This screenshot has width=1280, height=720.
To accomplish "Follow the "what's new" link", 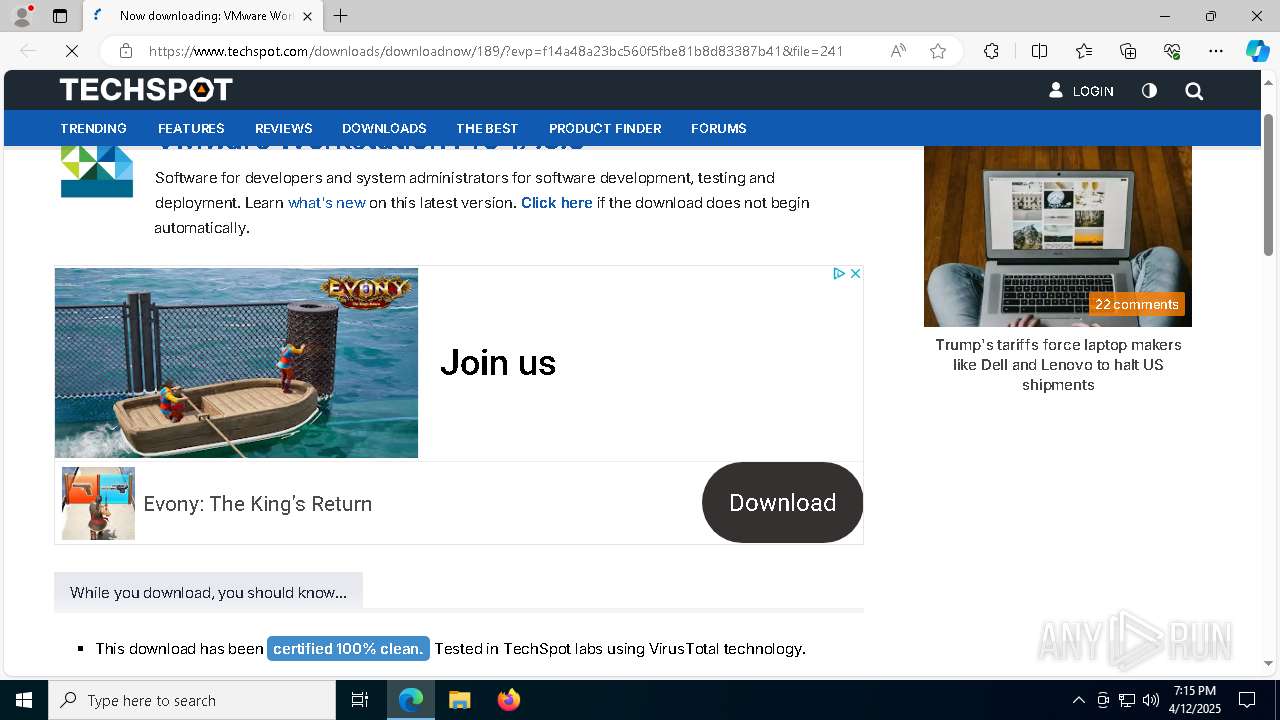I will pyautogui.click(x=327, y=203).
